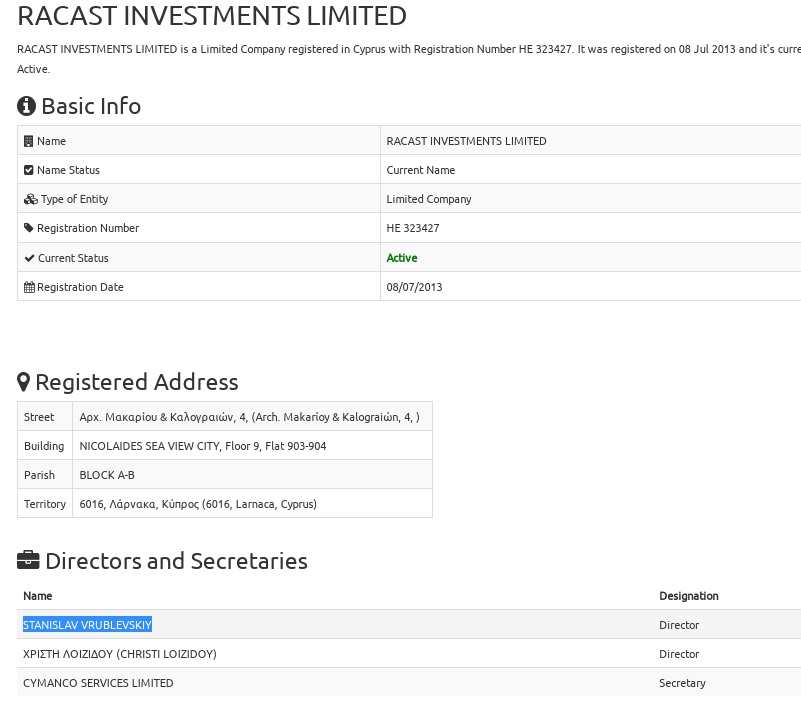Open the STANISLAV VRUBLEVSKIY director link
The image size is (801, 706).
coord(87,625)
